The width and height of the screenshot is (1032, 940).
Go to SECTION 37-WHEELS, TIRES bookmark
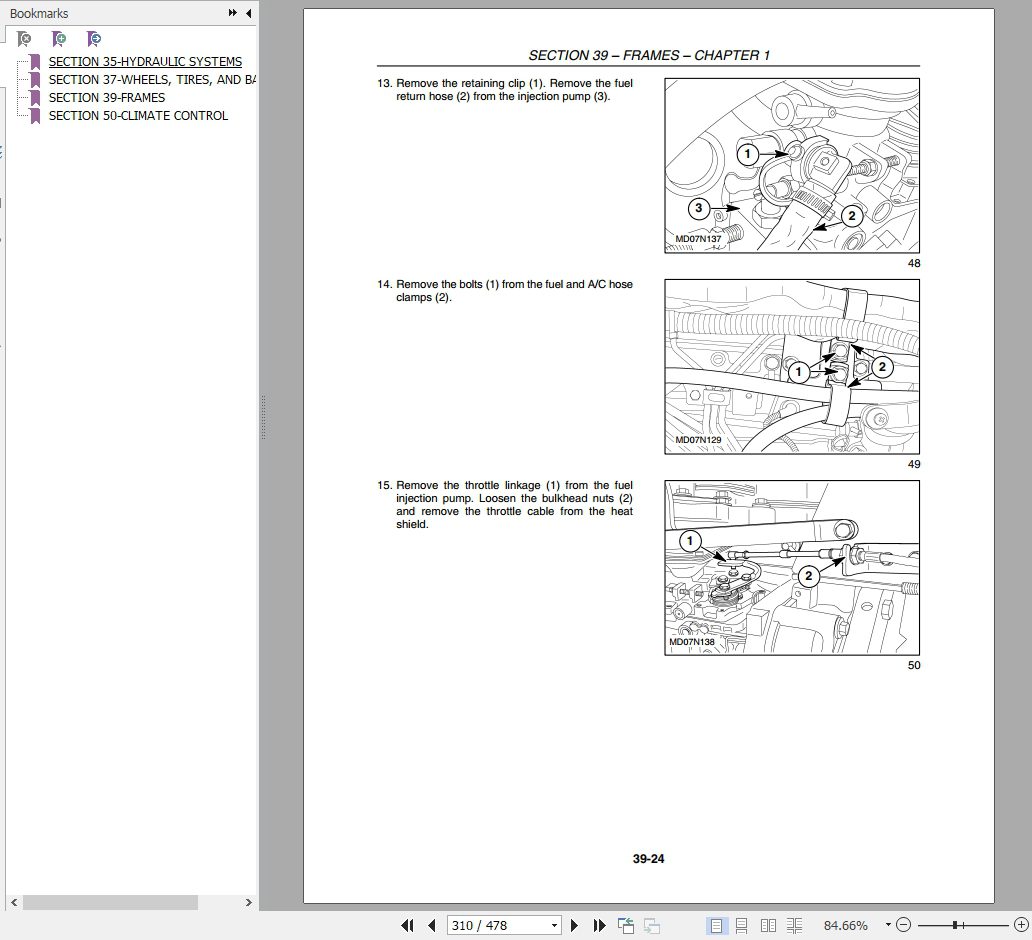click(x=150, y=79)
